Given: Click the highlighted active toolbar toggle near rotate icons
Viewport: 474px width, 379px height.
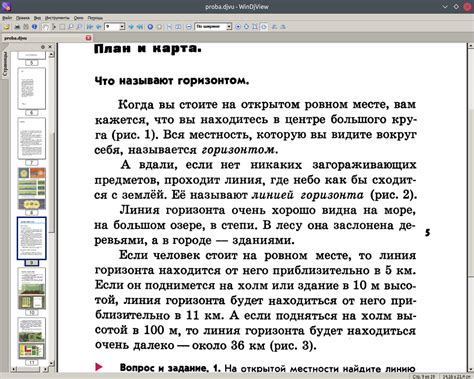Looking at the screenshot, I should pyautogui.click(x=264, y=27).
